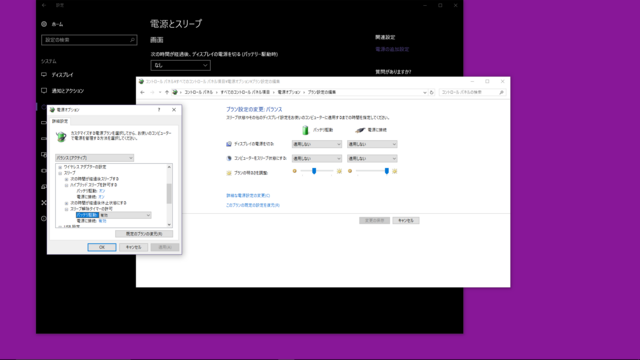This screenshot has height=360, width=640.
Task: Adjust the plugged-in brightness slider
Action: [387, 171]
